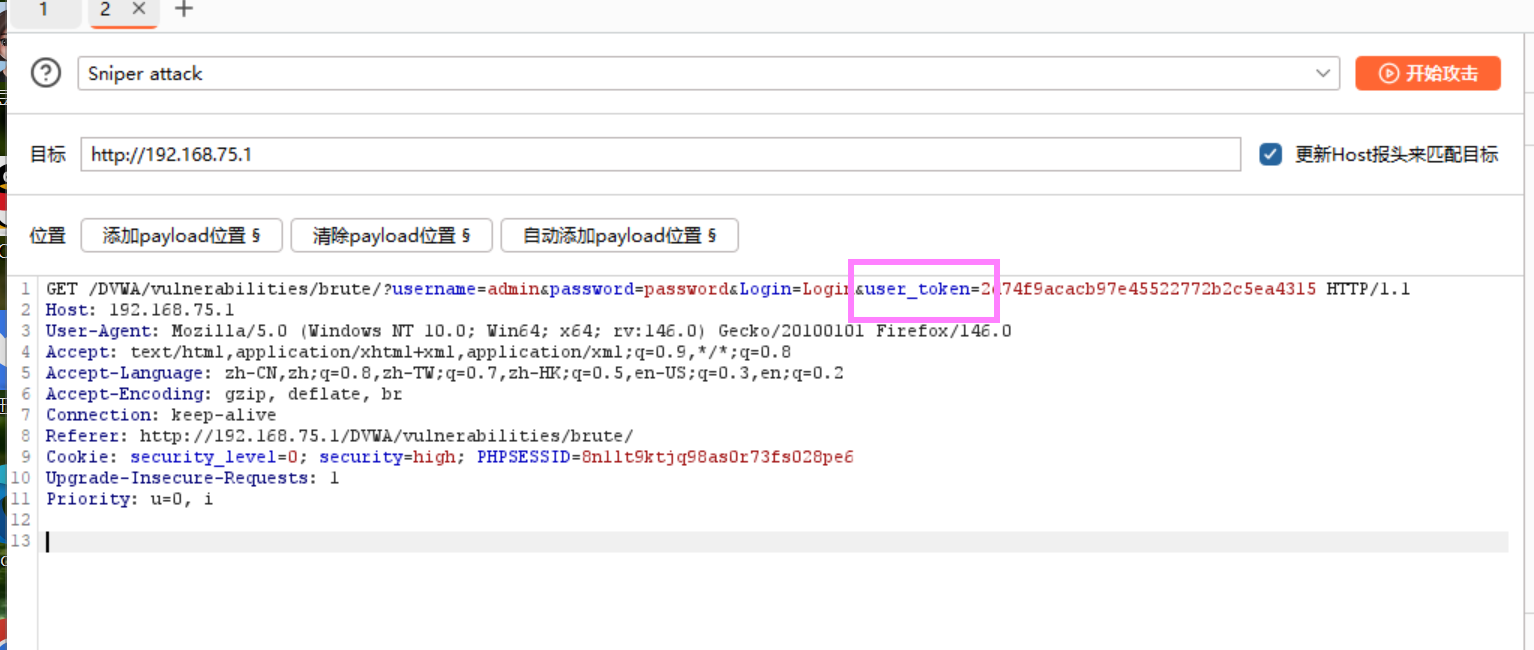Click empty line 13 in request editor

(775, 541)
